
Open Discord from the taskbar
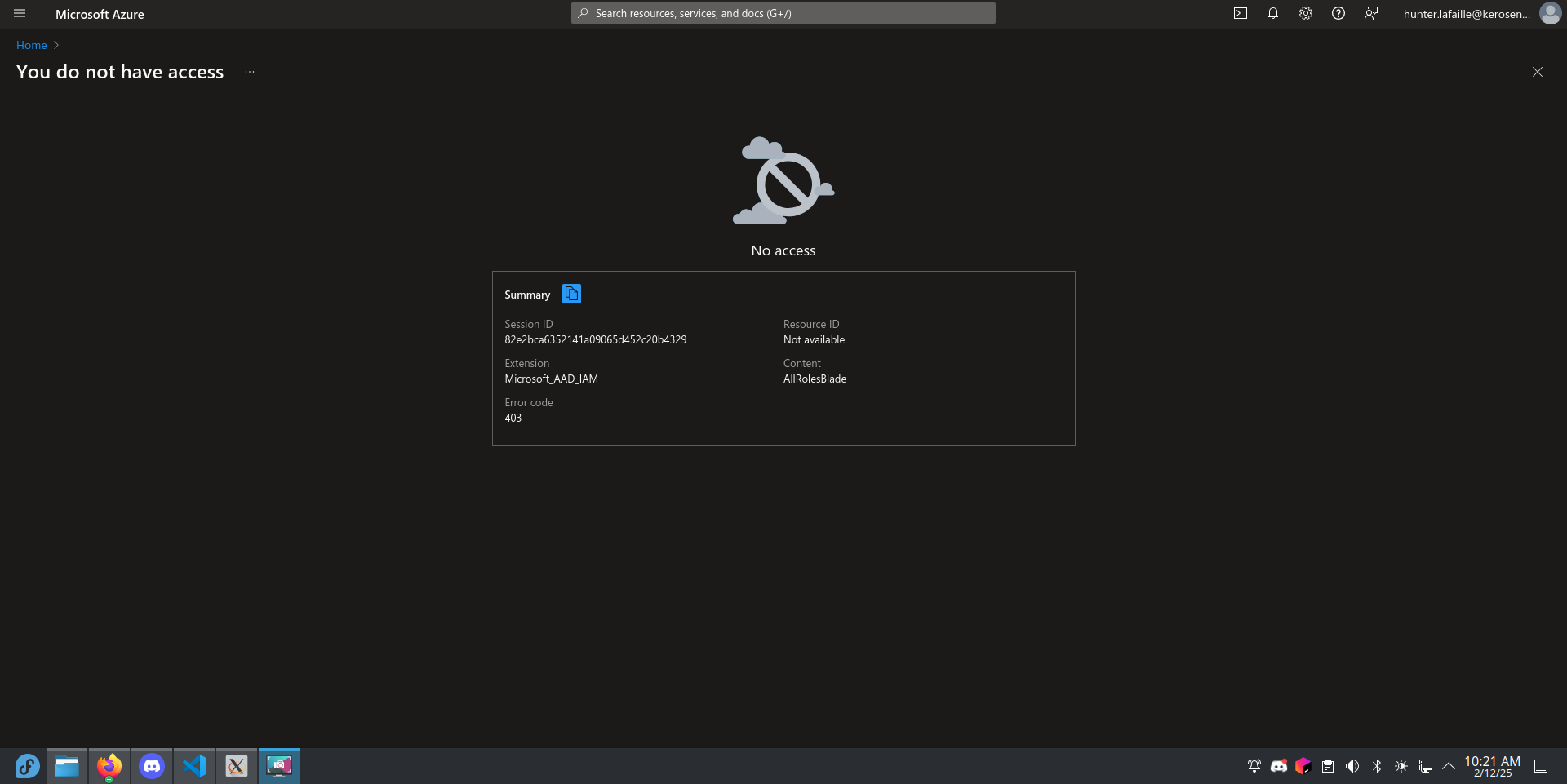coord(152,766)
